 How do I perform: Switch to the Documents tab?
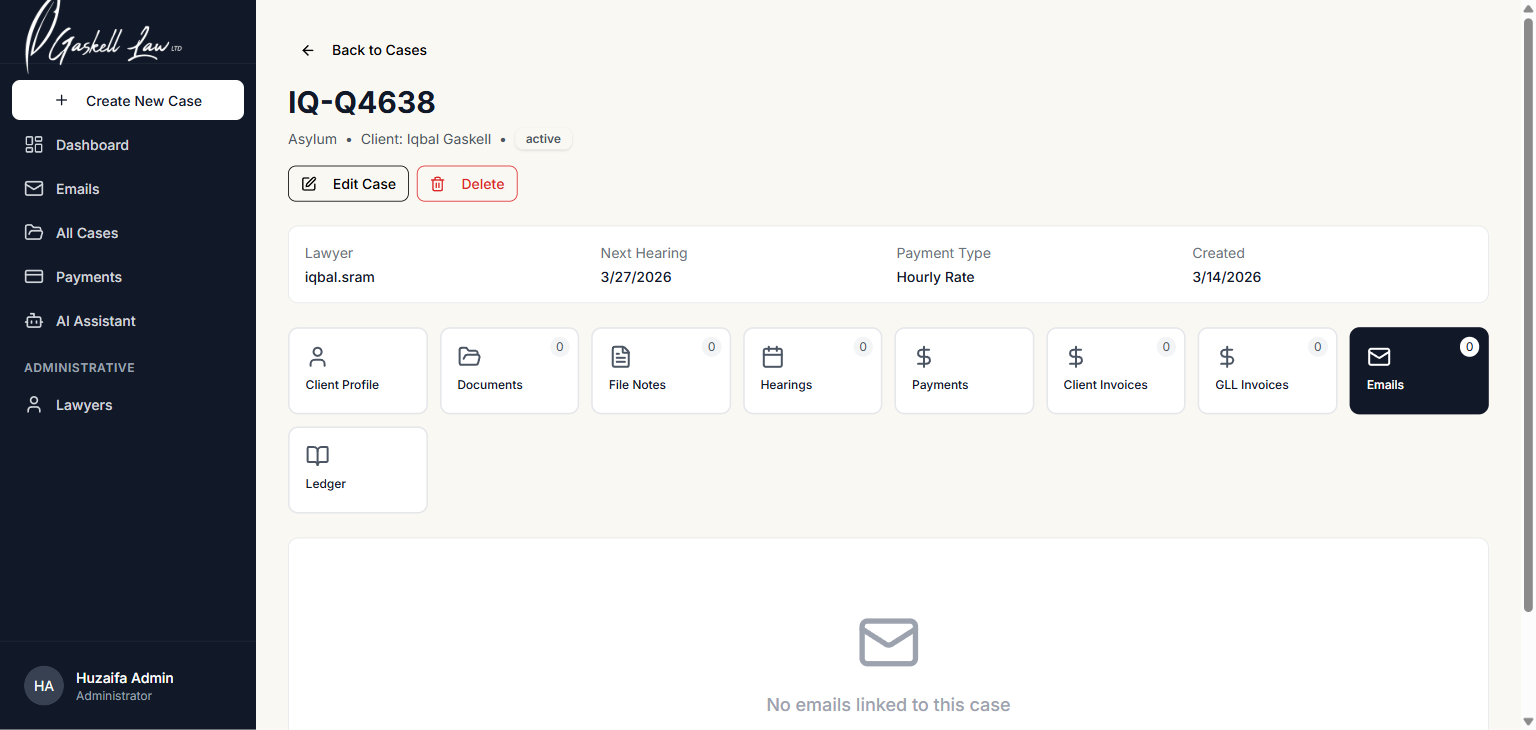point(509,370)
